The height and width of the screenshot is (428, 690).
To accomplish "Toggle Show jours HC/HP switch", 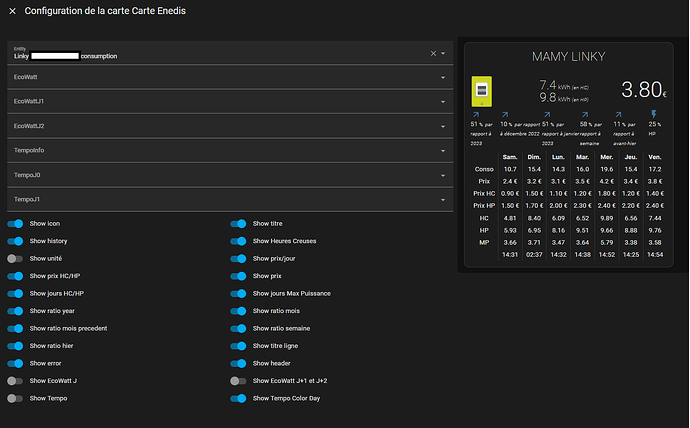I will (x=15, y=293).
